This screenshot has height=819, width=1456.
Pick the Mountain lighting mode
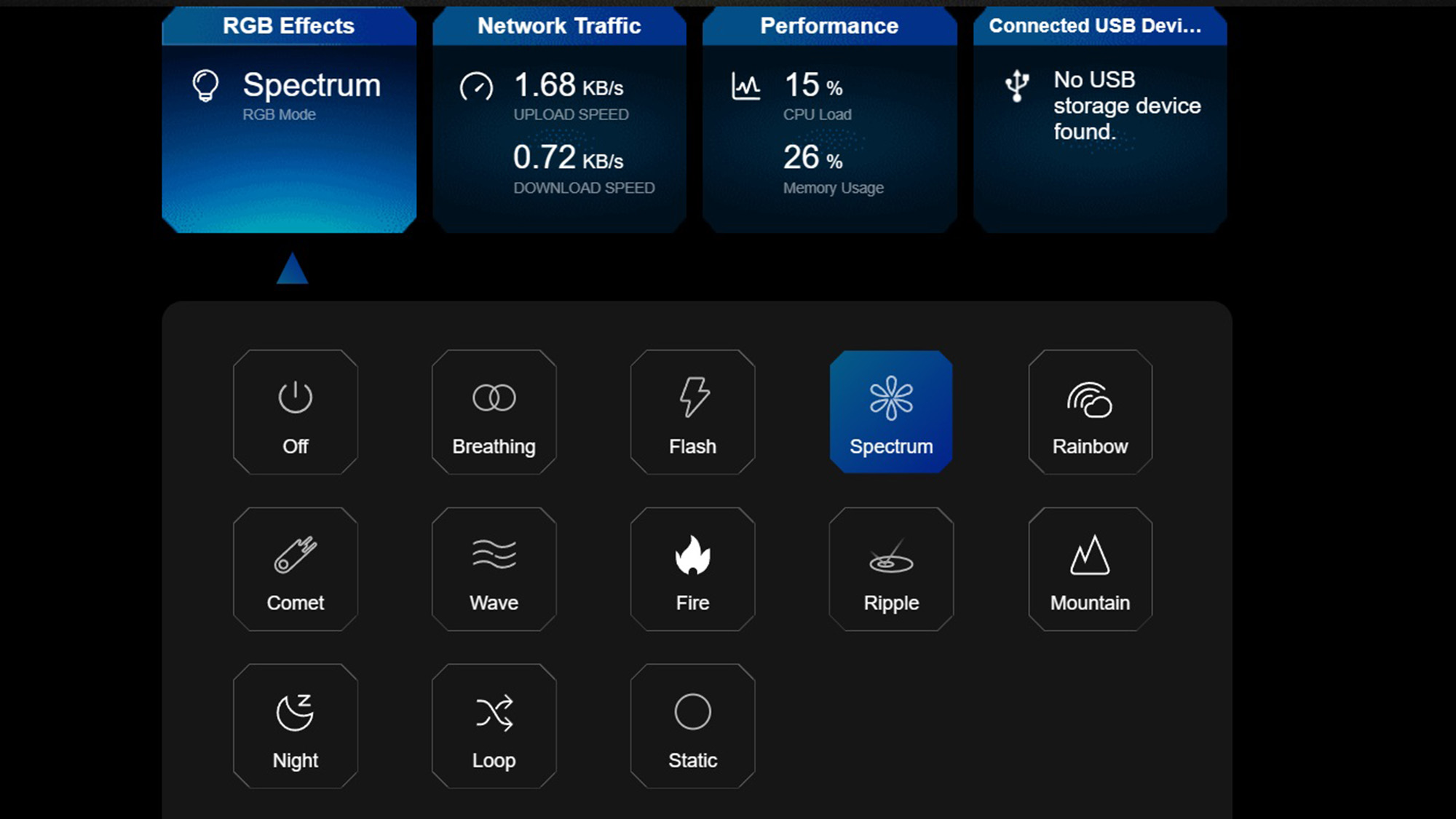pyautogui.click(x=1090, y=569)
